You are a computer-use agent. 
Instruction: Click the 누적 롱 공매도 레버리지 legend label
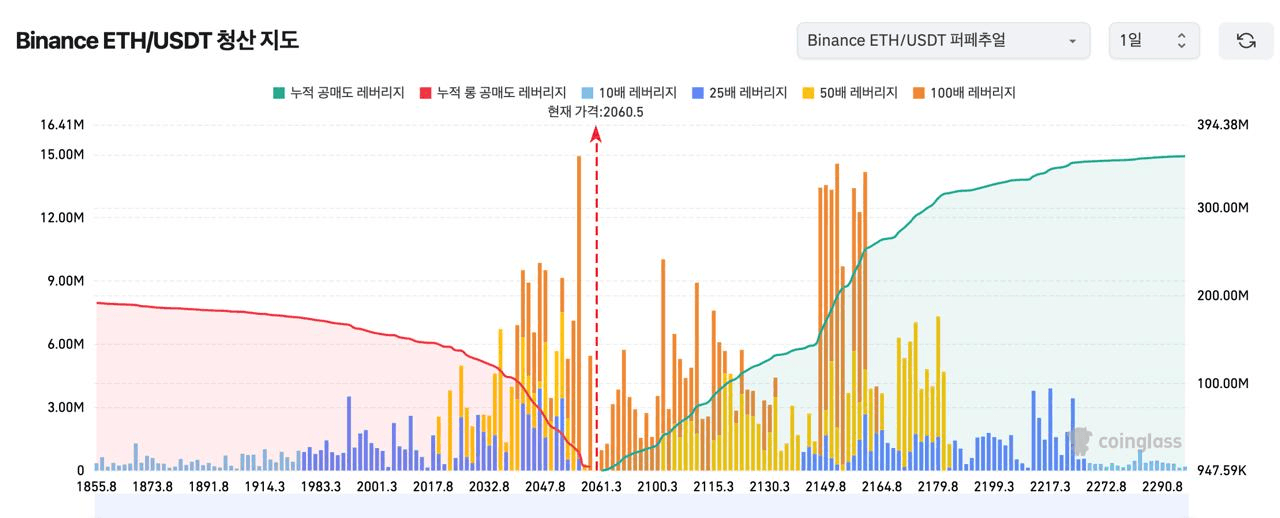[x=502, y=93]
